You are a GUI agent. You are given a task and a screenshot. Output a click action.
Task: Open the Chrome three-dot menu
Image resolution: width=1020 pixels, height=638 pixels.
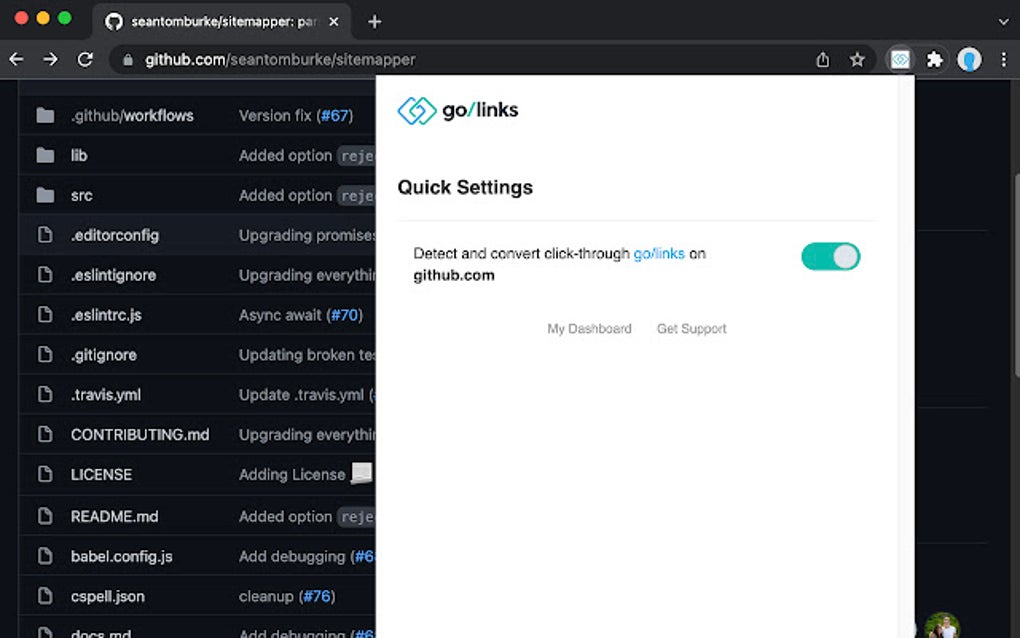tap(1004, 59)
